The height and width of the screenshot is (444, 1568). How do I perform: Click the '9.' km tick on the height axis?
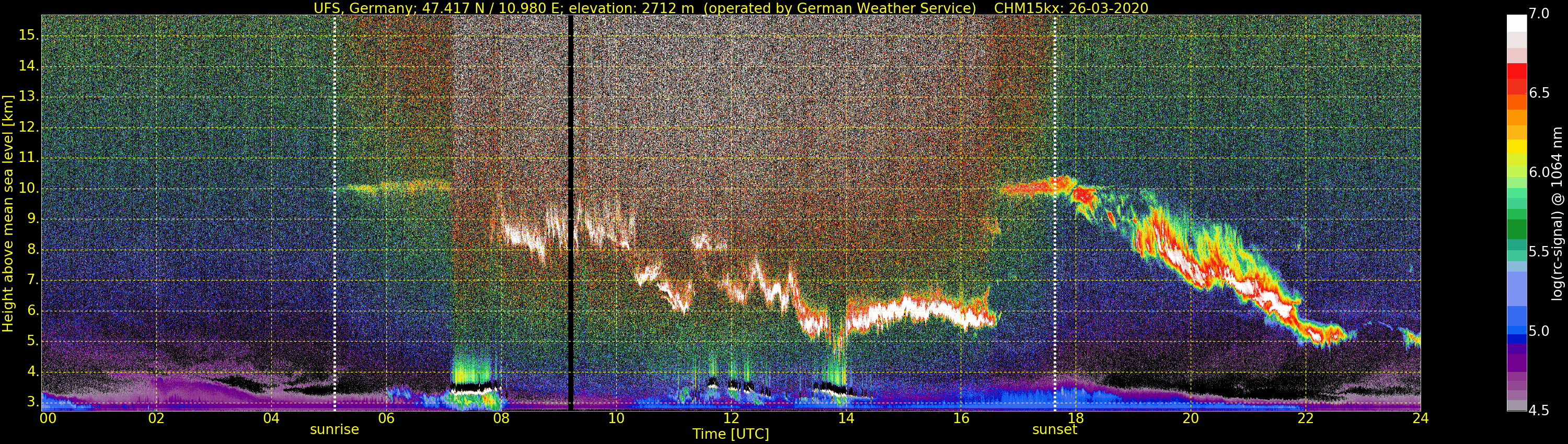[33, 219]
